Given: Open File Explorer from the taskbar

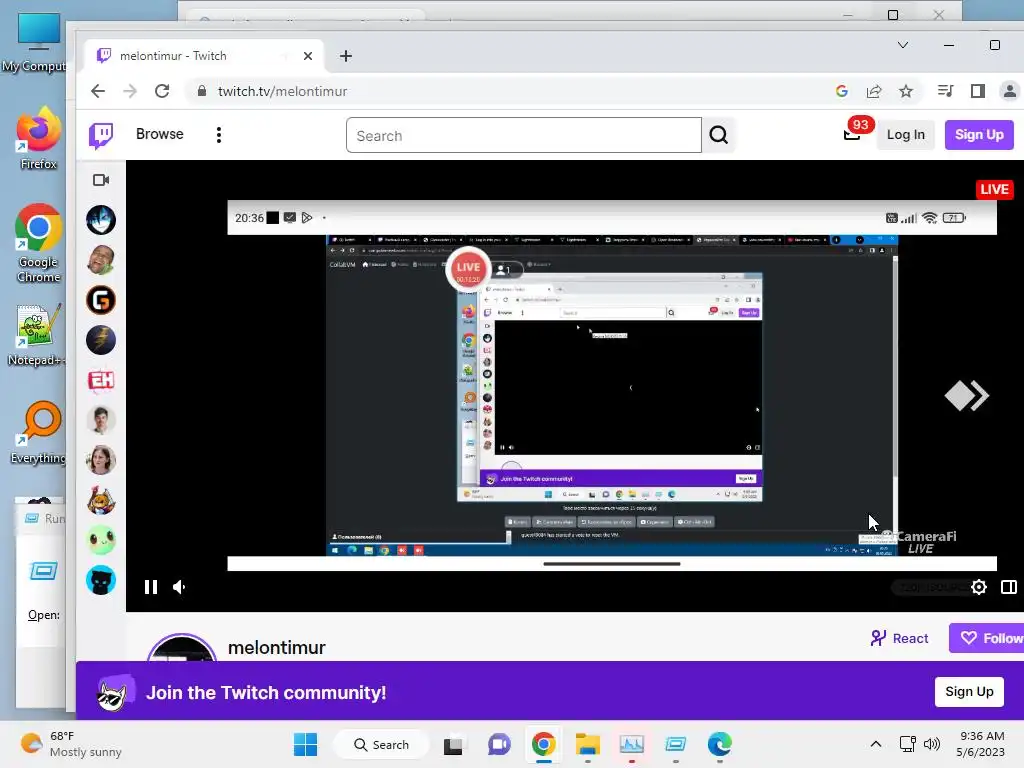Looking at the screenshot, I should [x=587, y=744].
